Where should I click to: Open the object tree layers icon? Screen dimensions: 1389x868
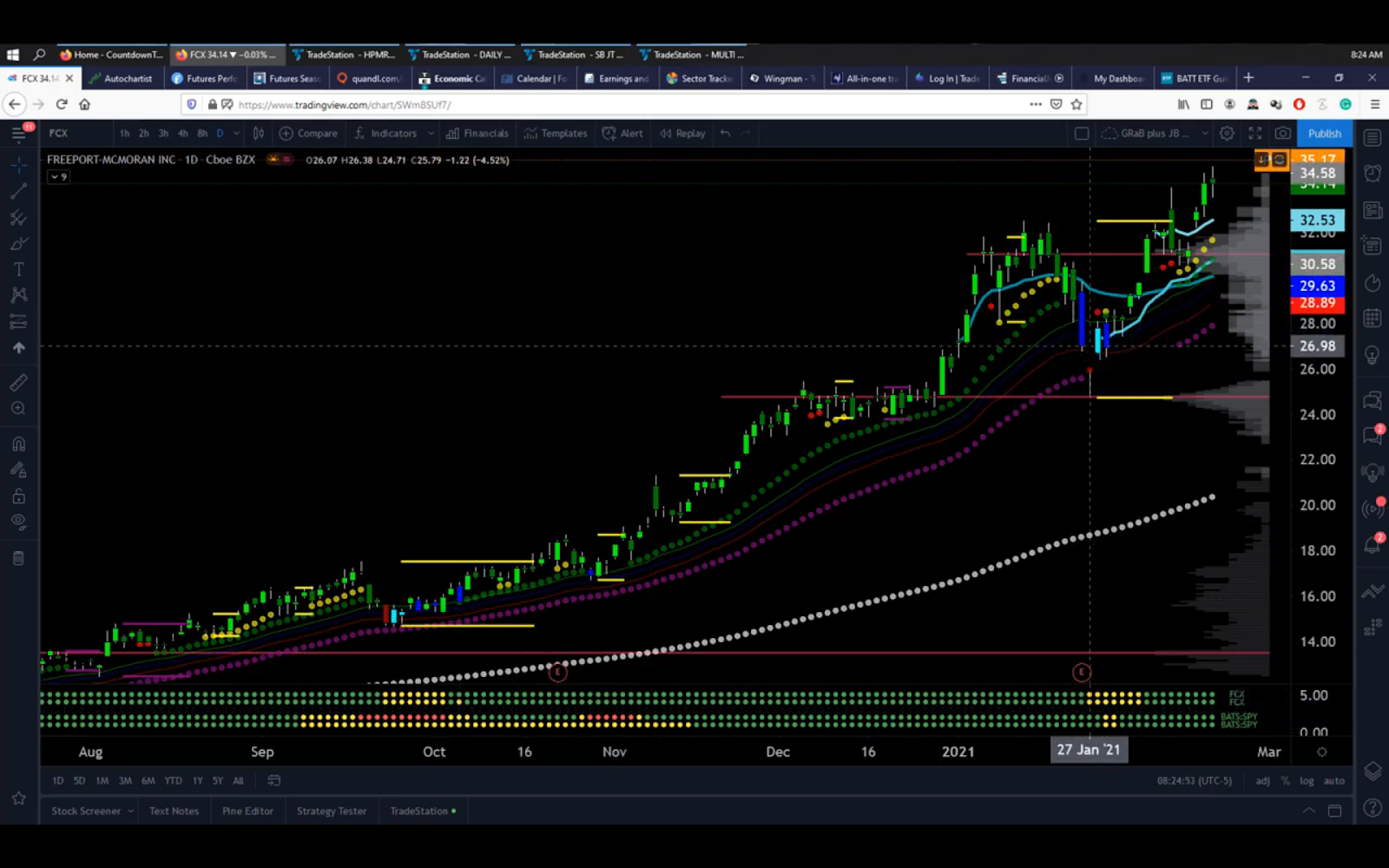[1373, 771]
